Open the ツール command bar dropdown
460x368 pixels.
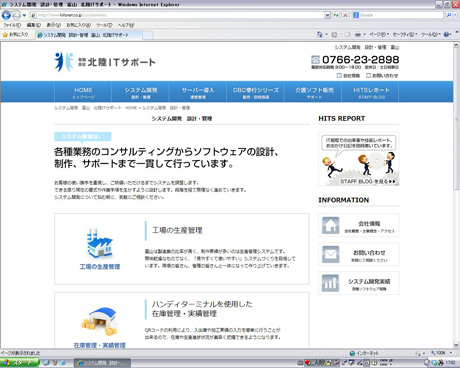tap(431, 34)
